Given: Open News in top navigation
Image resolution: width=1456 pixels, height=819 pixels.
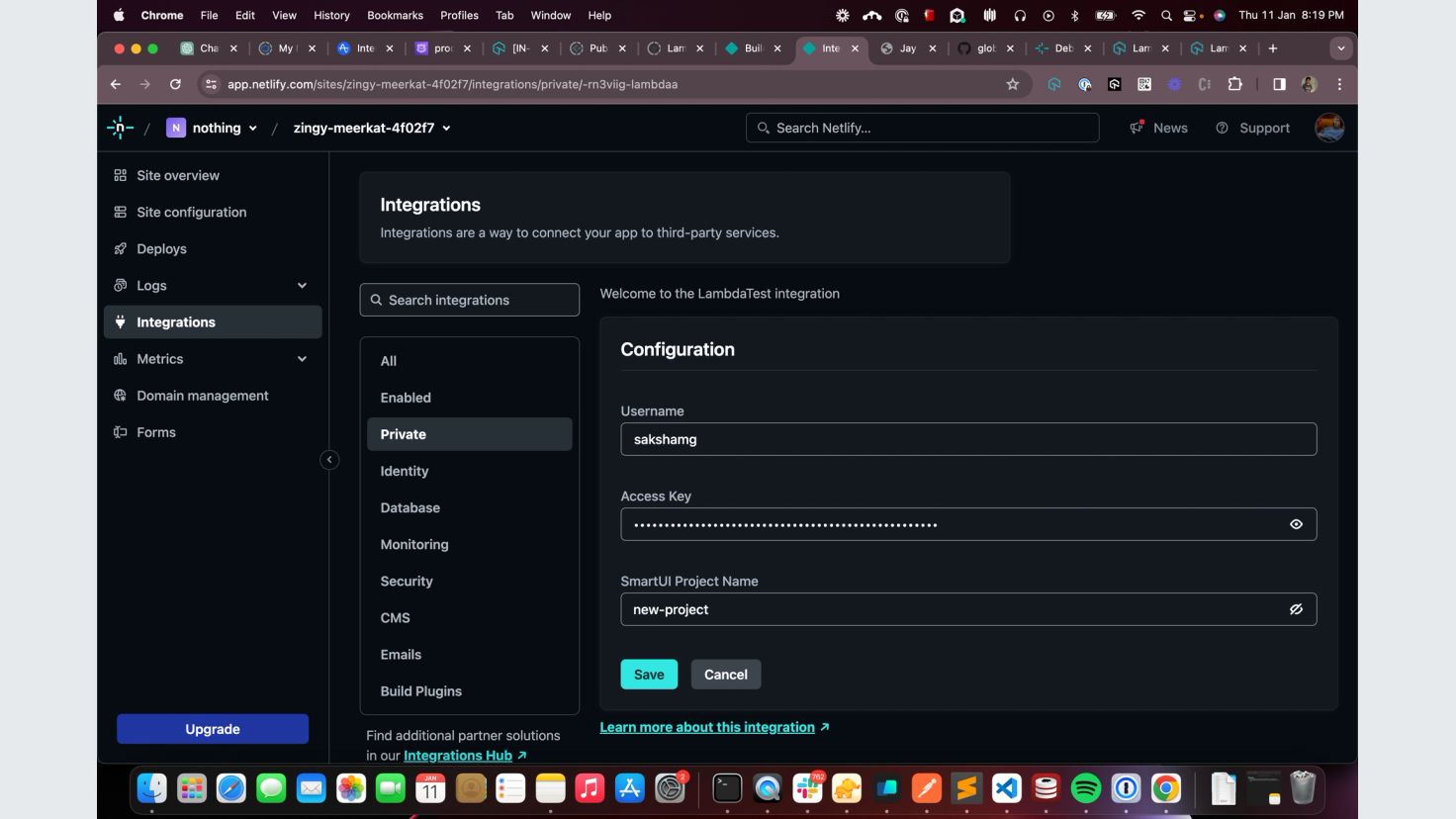Looking at the screenshot, I should 1158,128.
